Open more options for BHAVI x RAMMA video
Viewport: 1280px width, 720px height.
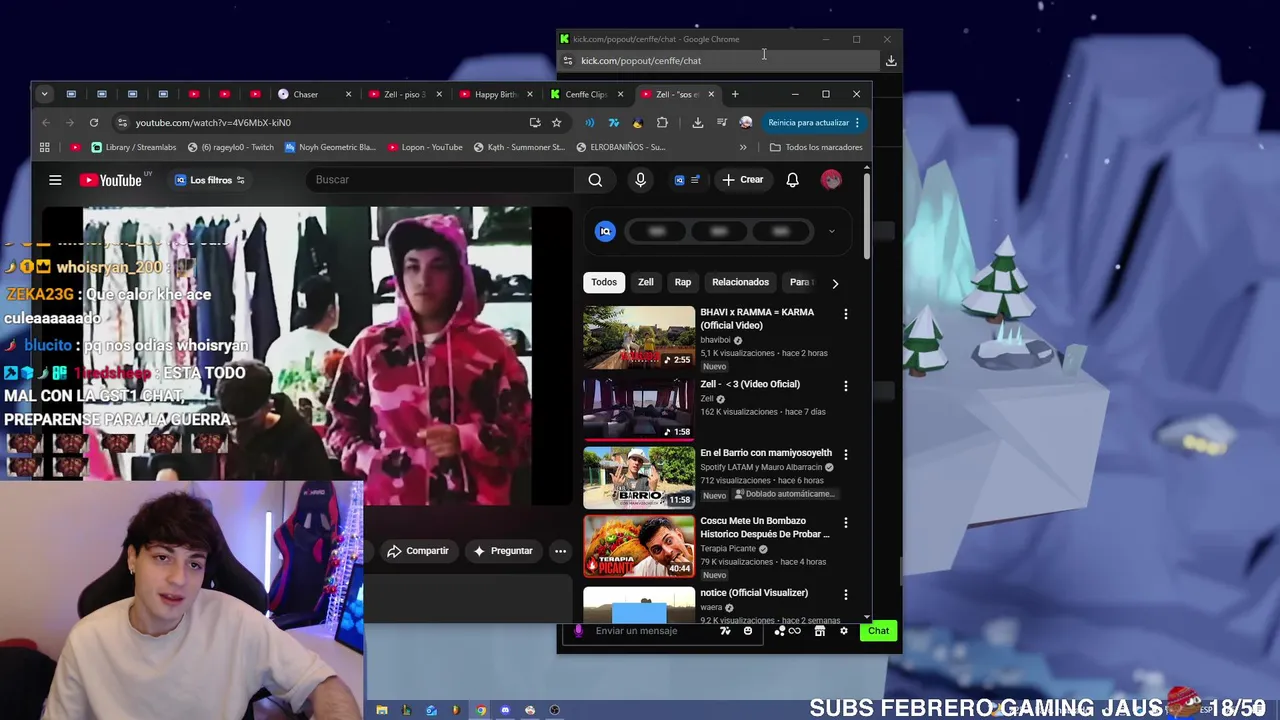click(845, 314)
